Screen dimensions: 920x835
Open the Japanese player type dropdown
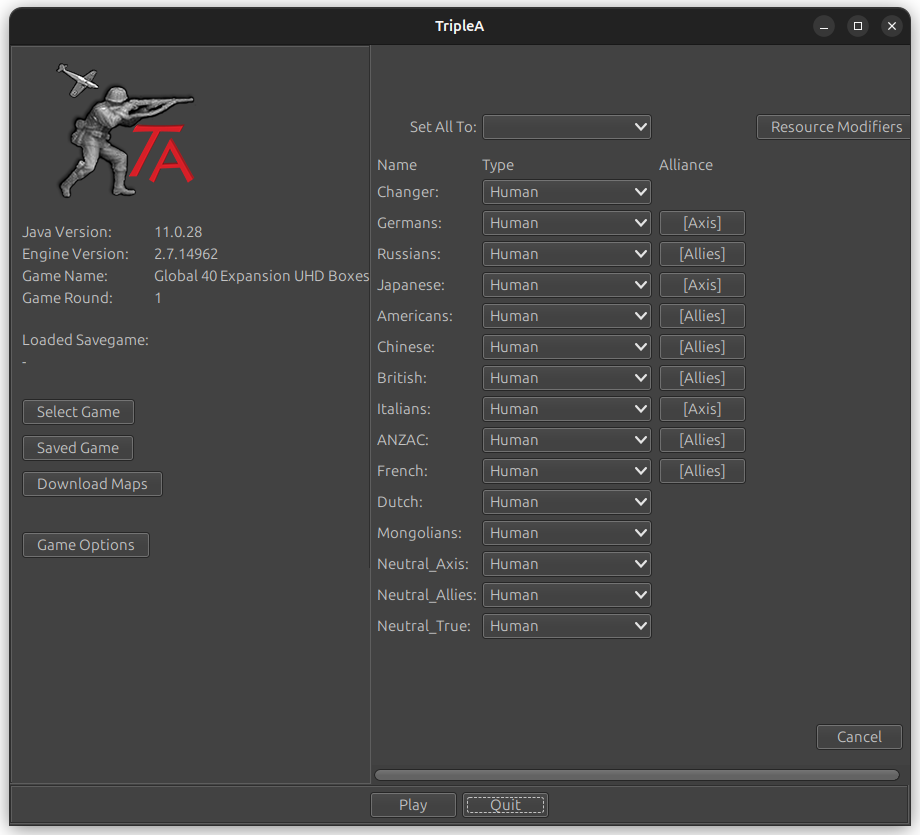pyautogui.click(x=566, y=285)
